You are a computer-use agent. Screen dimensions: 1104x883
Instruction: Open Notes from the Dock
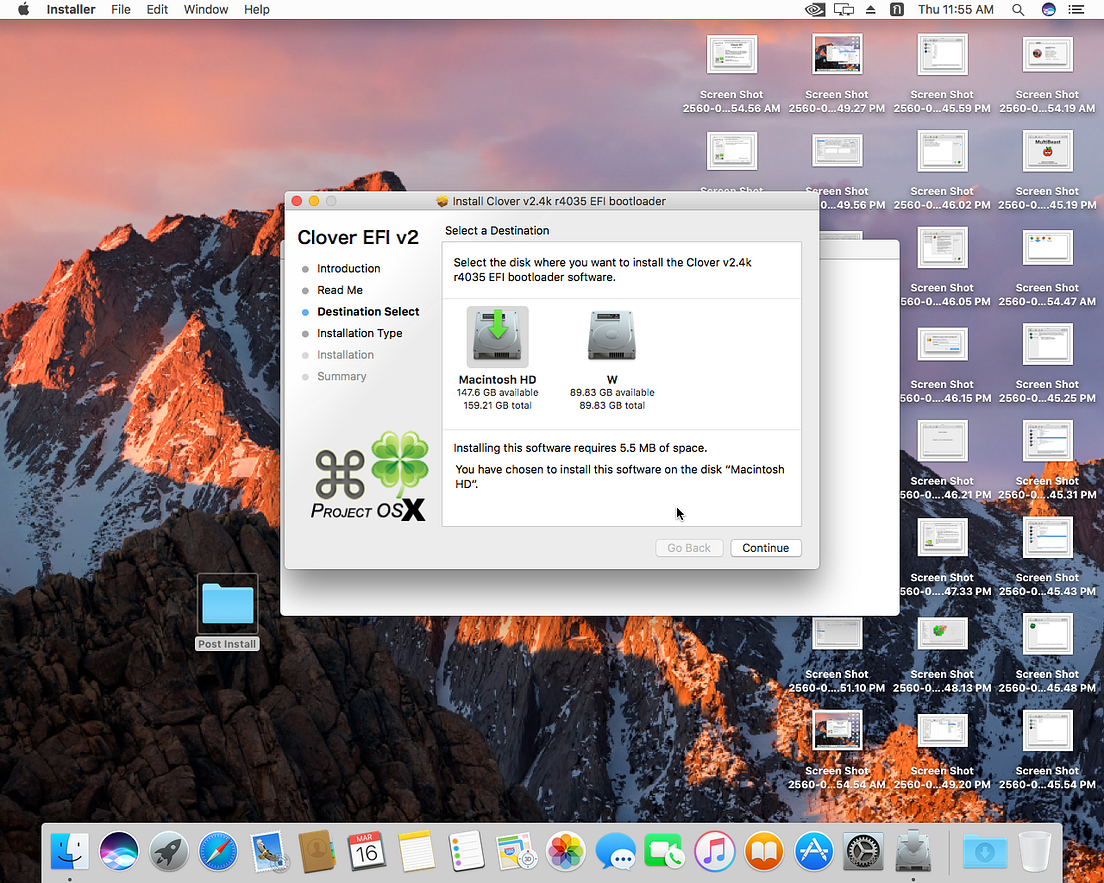coord(416,851)
